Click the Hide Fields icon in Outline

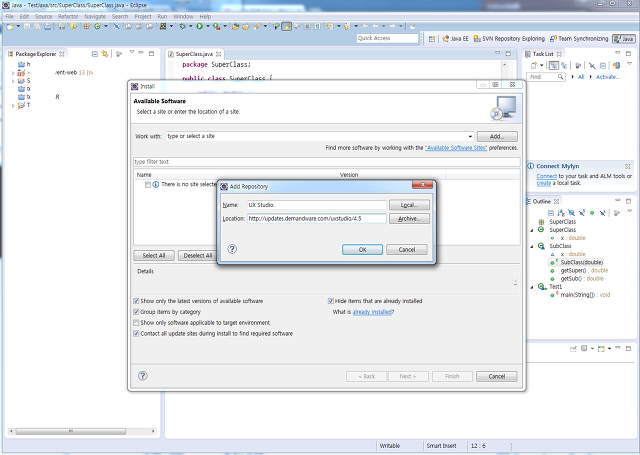tap(571, 213)
